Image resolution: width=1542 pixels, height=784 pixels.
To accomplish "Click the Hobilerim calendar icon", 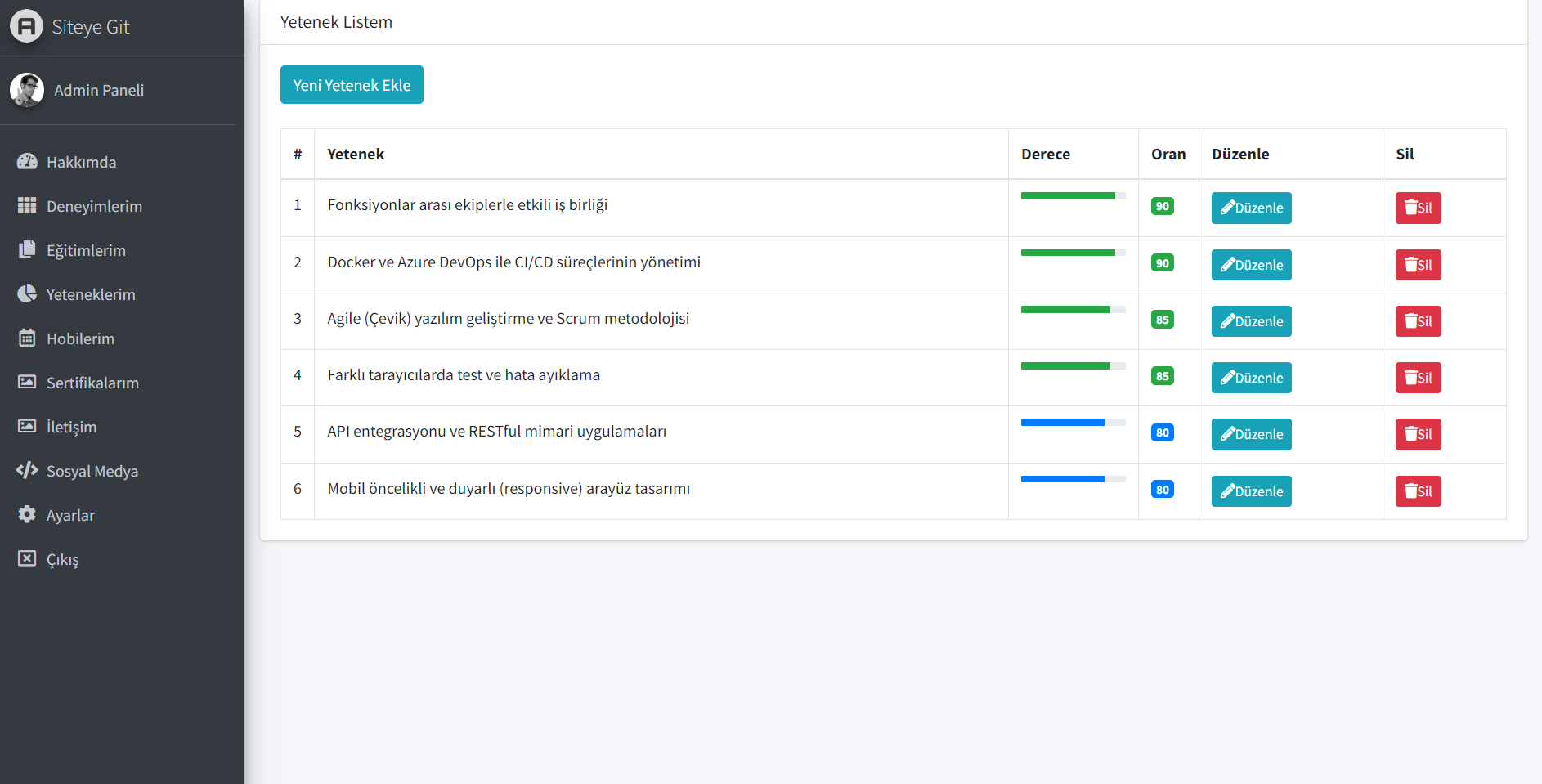I will (27, 338).
